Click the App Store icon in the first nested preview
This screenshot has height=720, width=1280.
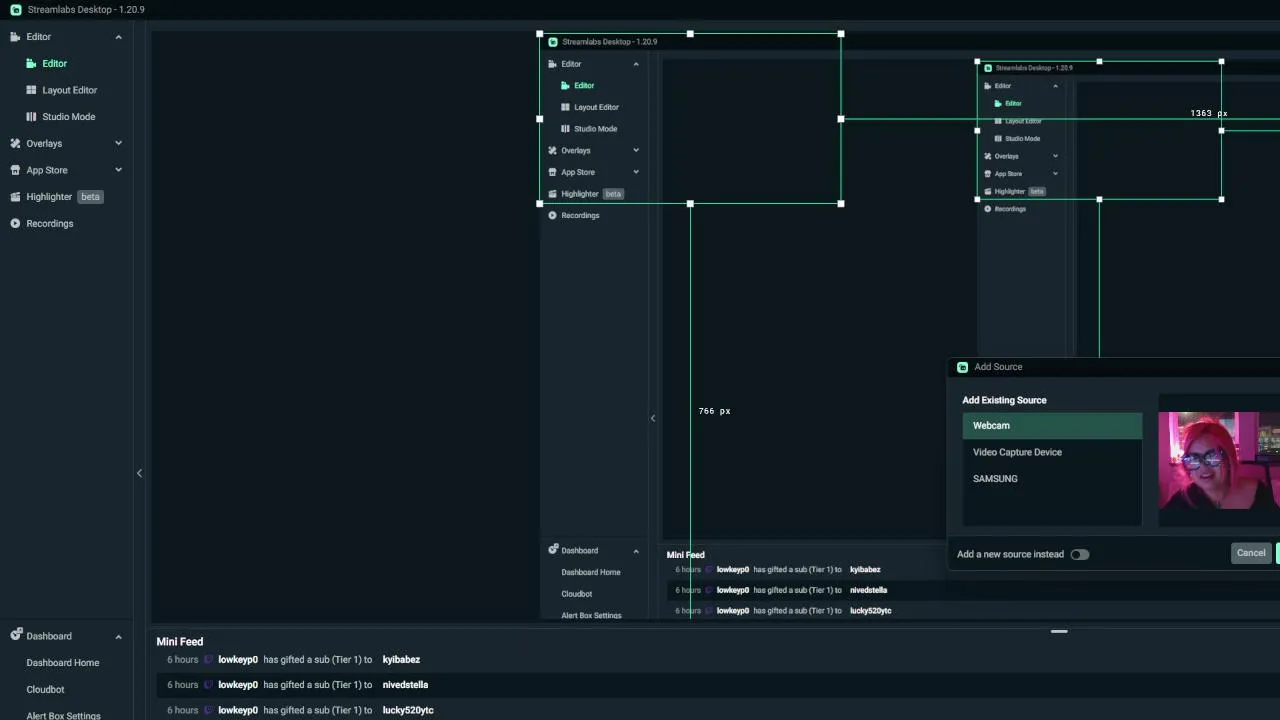point(552,172)
